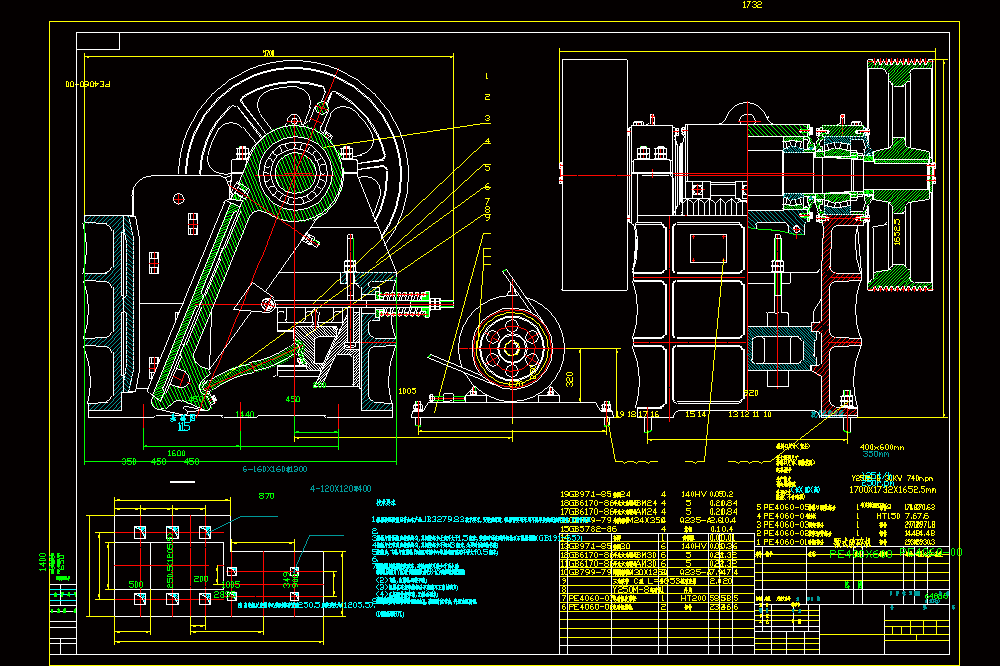
Task: Select the 400x600mm specification text
Action: click(881, 447)
